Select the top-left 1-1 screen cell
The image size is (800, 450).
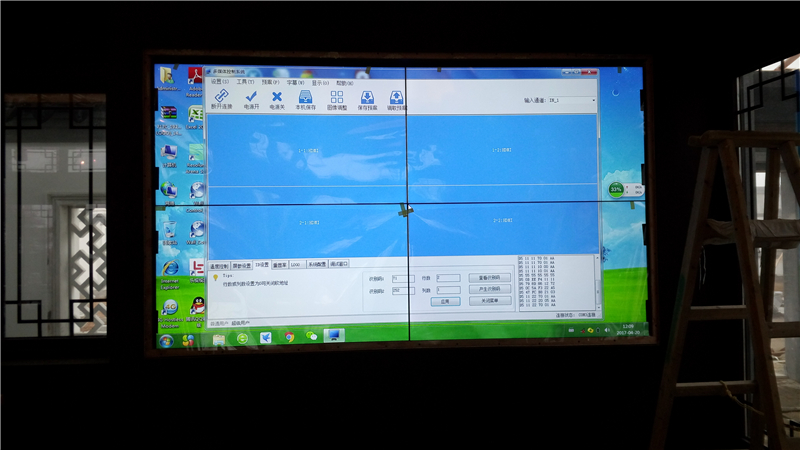307,150
